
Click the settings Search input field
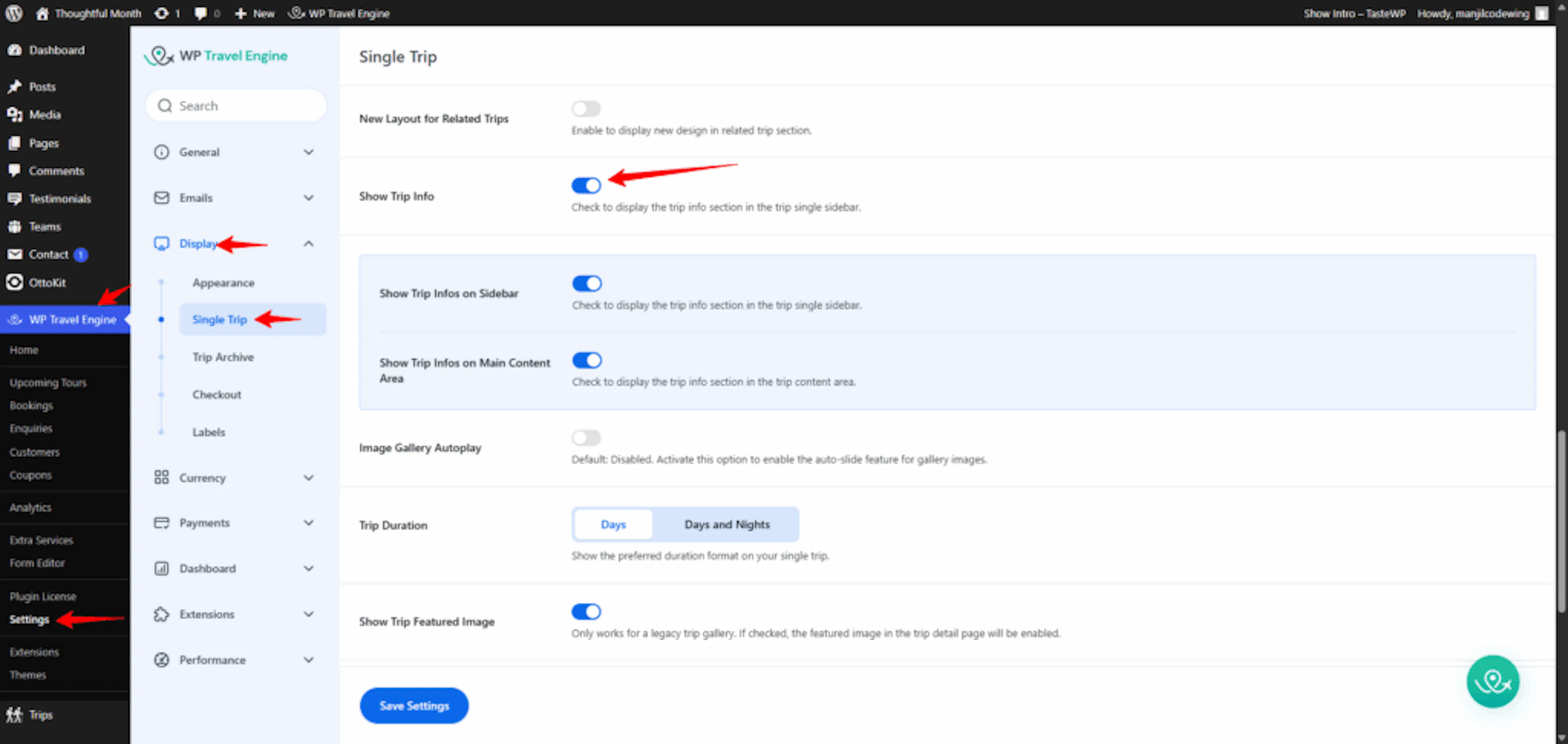pos(236,106)
